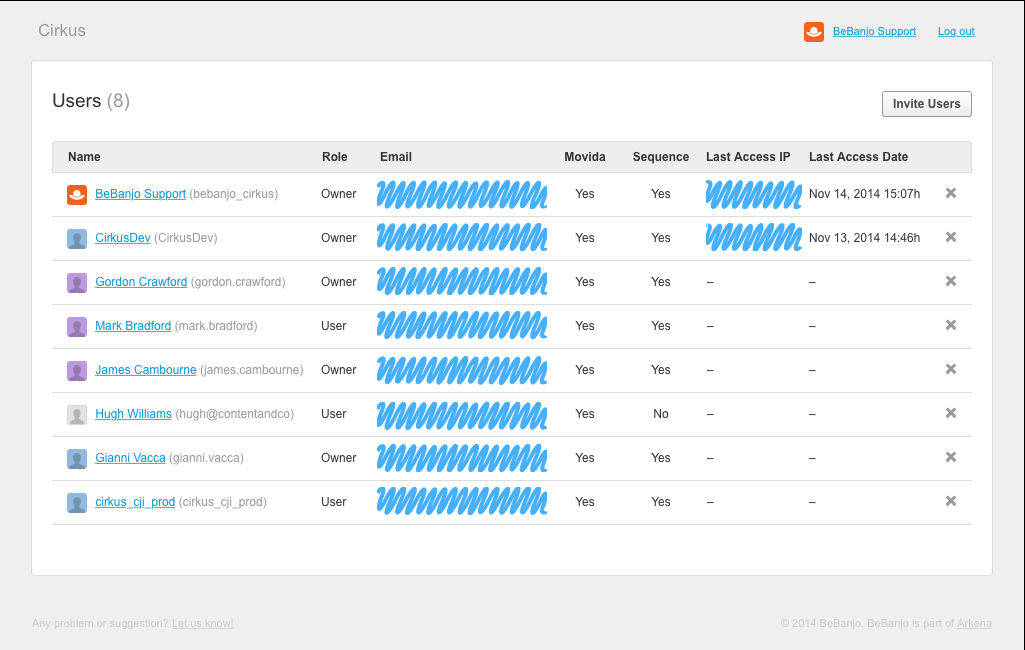Open the Gianni Vacca user link
Image resolution: width=1025 pixels, height=650 pixels.
130,458
